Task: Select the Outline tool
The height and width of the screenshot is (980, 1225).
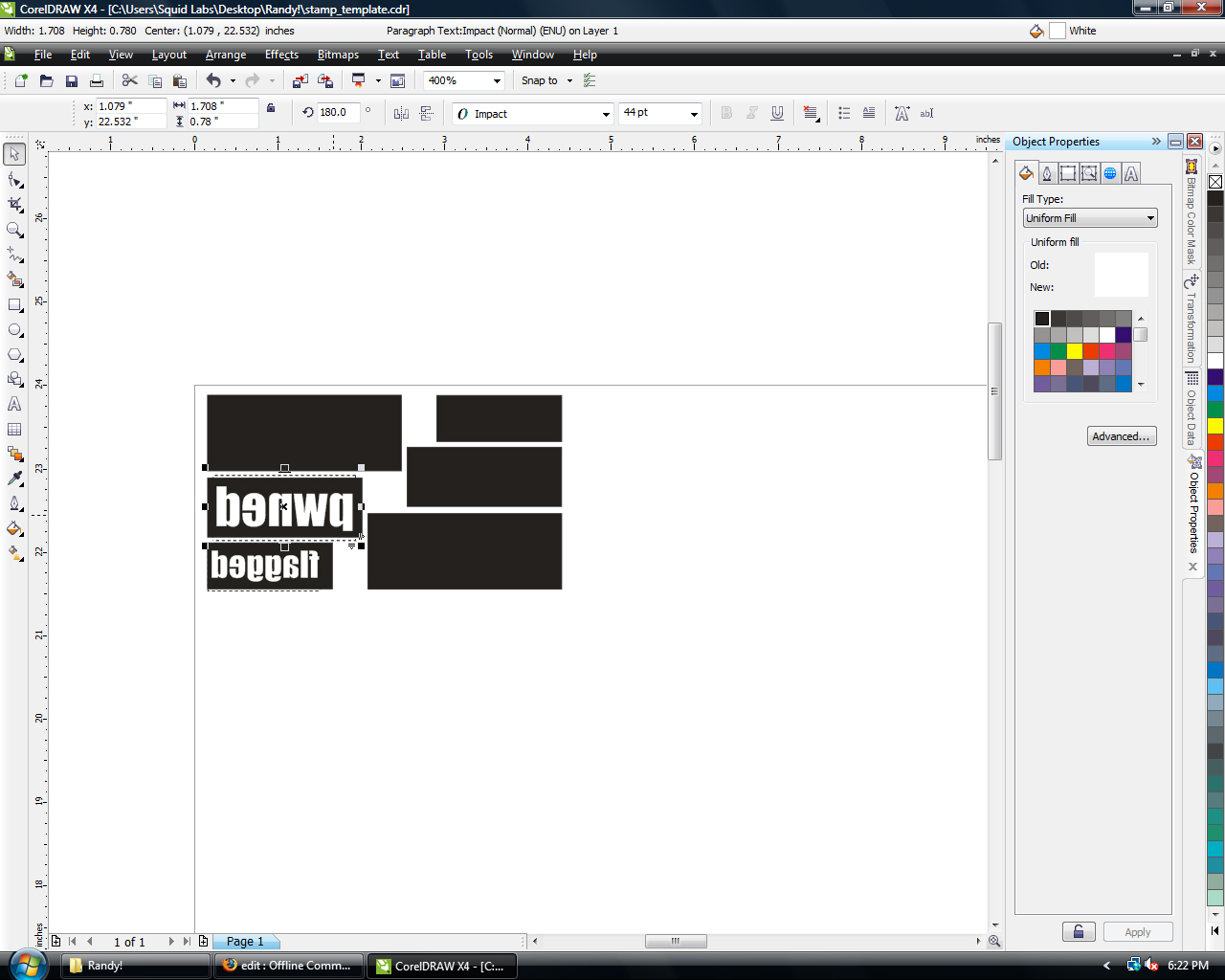Action: [x=14, y=503]
